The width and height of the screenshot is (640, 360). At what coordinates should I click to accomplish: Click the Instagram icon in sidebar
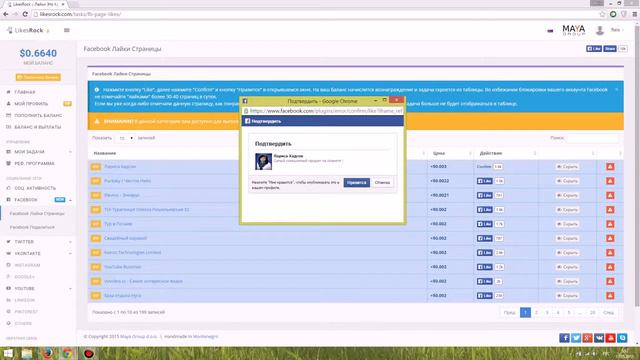point(9,265)
